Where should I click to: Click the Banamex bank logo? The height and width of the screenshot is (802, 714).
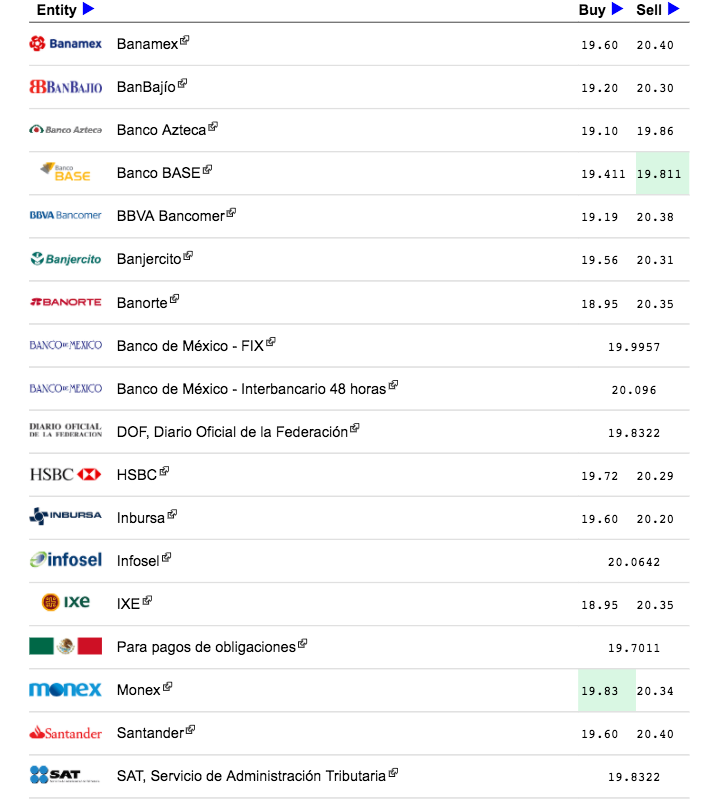tap(66, 44)
